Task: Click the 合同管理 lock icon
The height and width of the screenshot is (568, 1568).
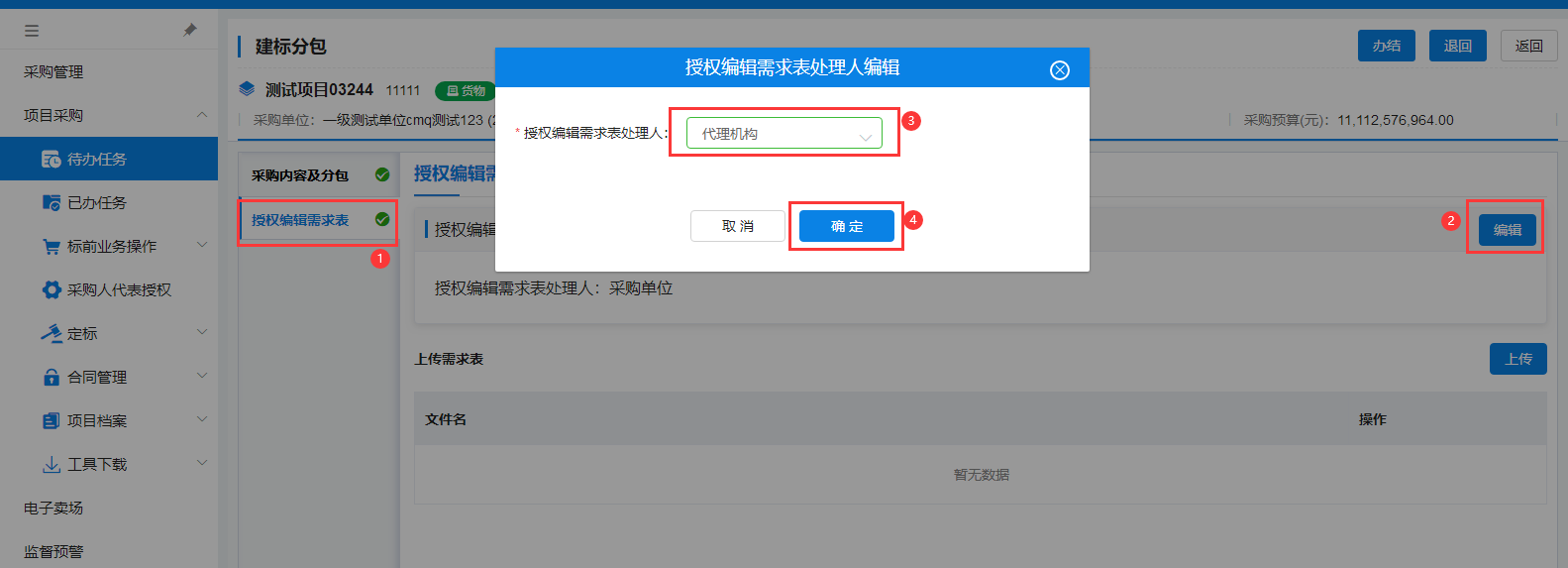Action: tap(52, 378)
